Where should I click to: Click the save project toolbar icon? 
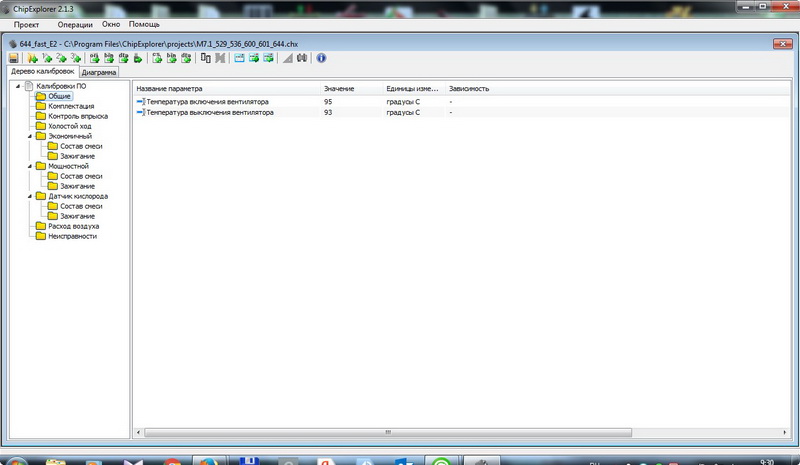point(14,58)
